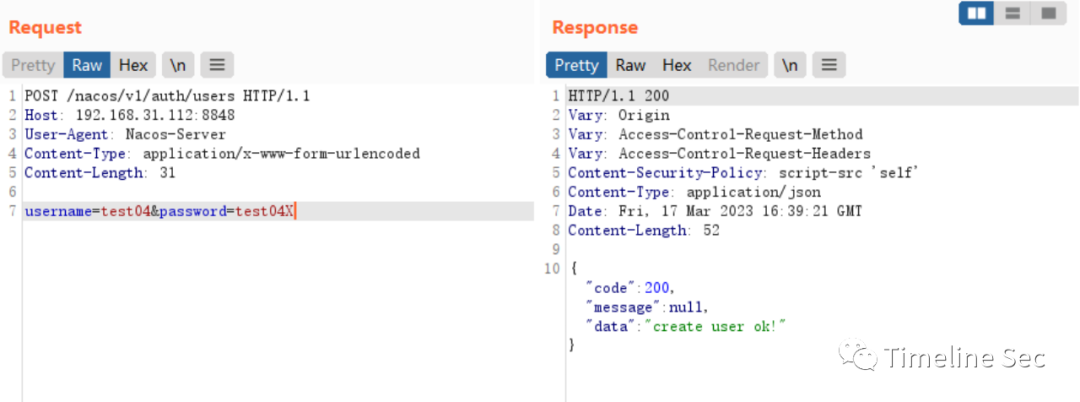Click response Content-Type: application/json line

(694, 192)
